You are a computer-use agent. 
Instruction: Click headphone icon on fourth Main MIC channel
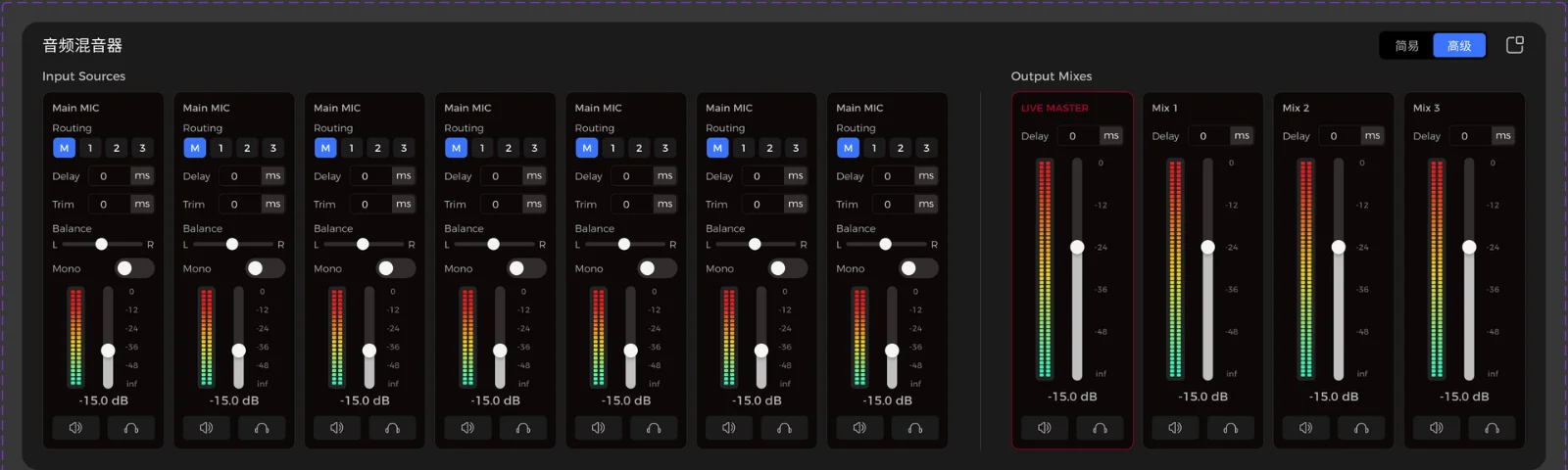pos(523,428)
